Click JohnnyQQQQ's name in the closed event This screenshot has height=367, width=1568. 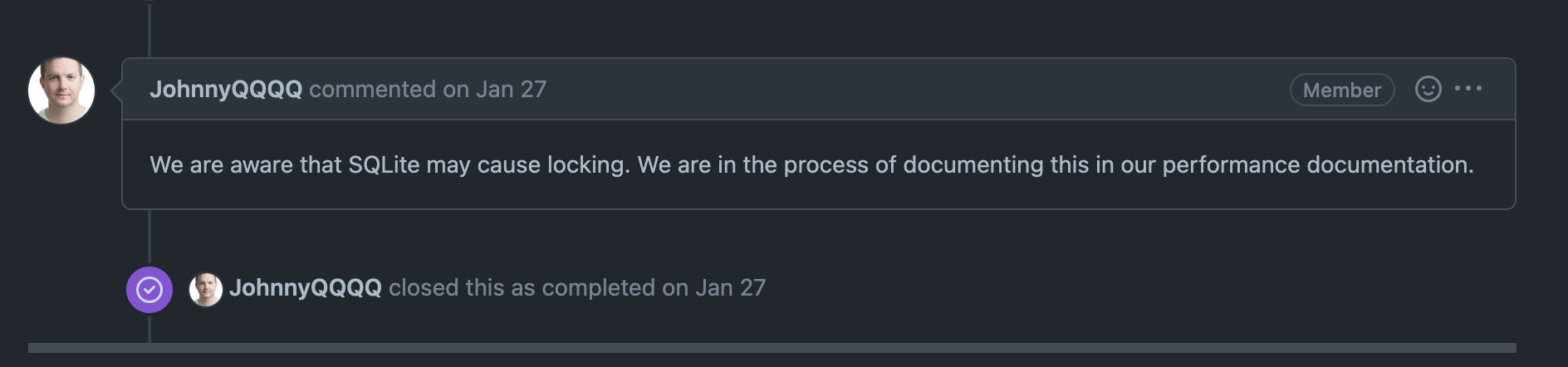(x=305, y=288)
